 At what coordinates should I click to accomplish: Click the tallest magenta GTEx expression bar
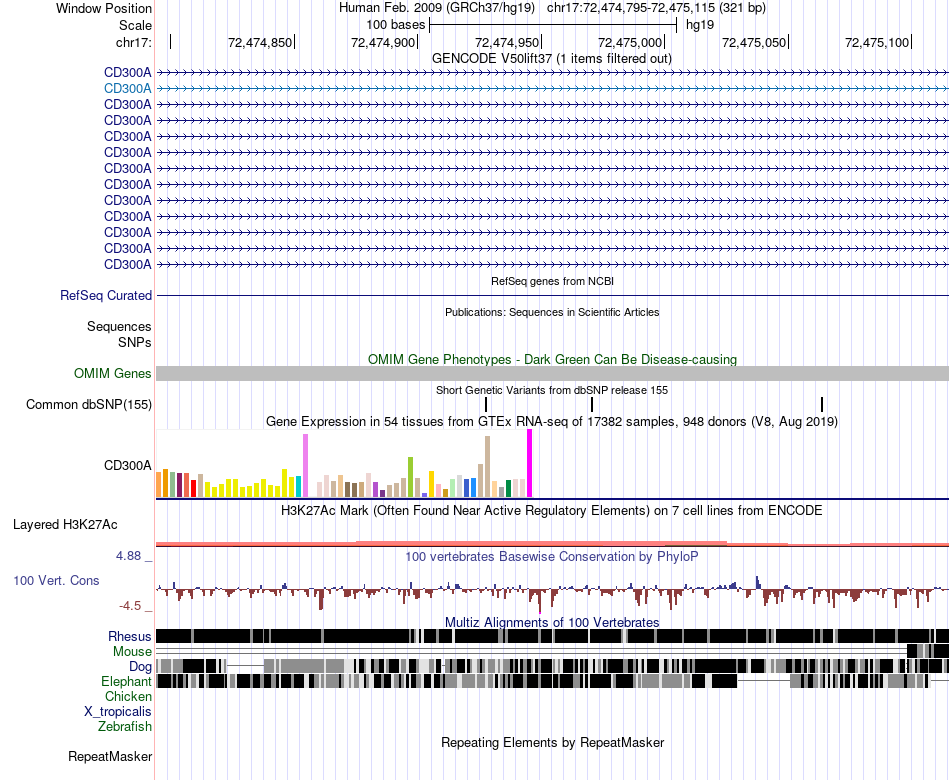[530, 464]
